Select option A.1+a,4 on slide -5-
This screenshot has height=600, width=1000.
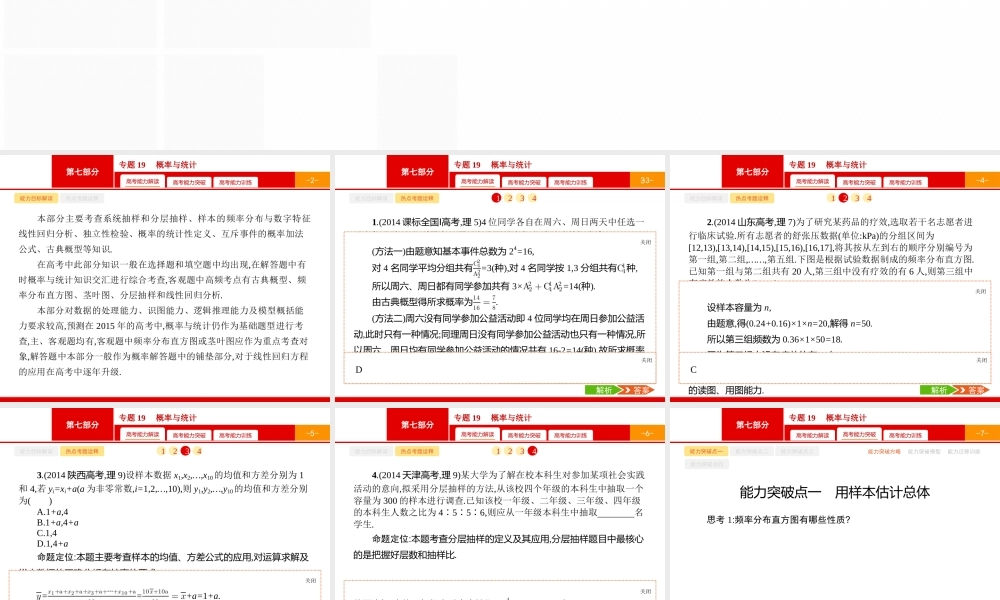[52, 512]
